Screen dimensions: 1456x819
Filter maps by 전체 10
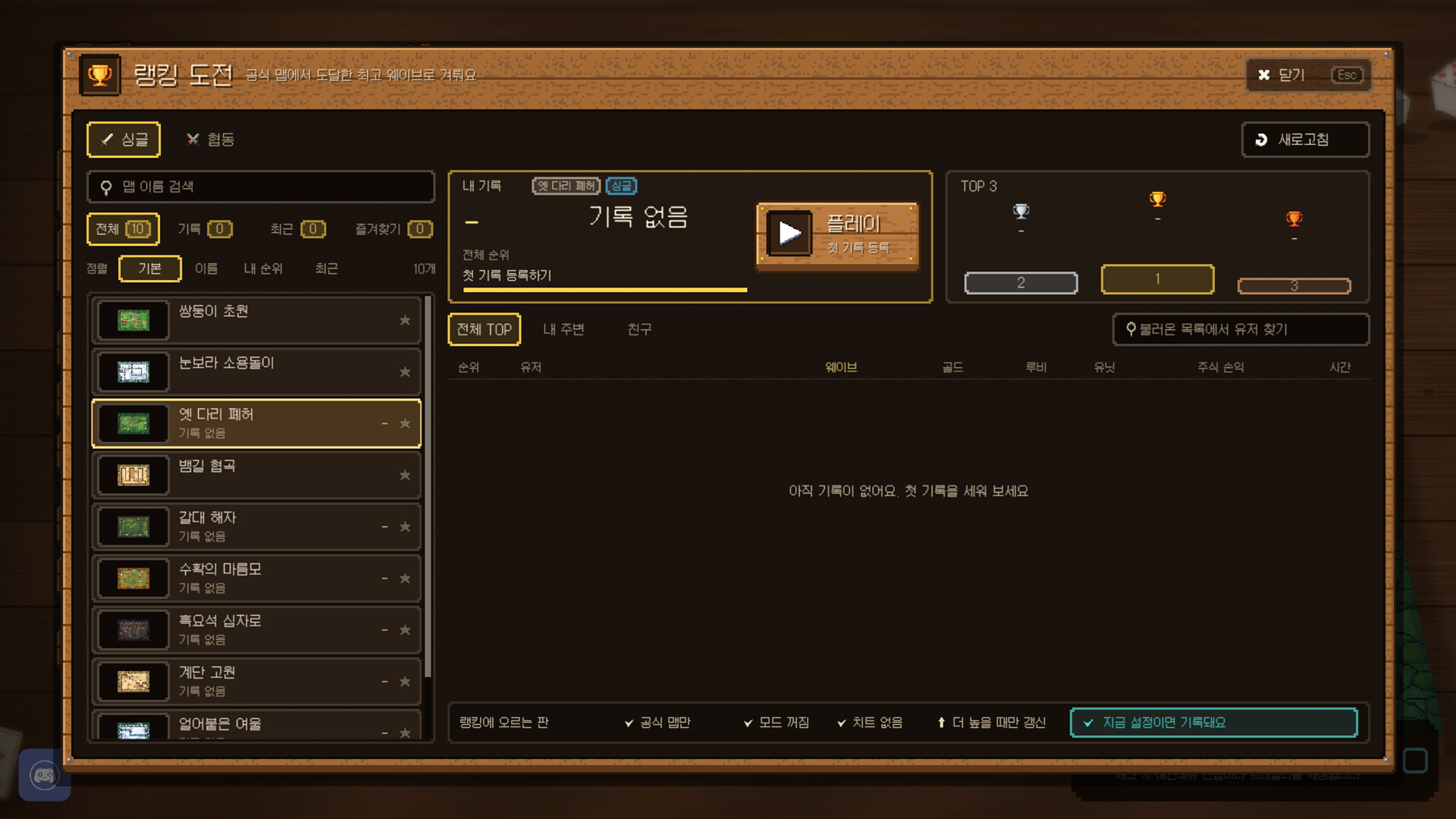coord(123,229)
